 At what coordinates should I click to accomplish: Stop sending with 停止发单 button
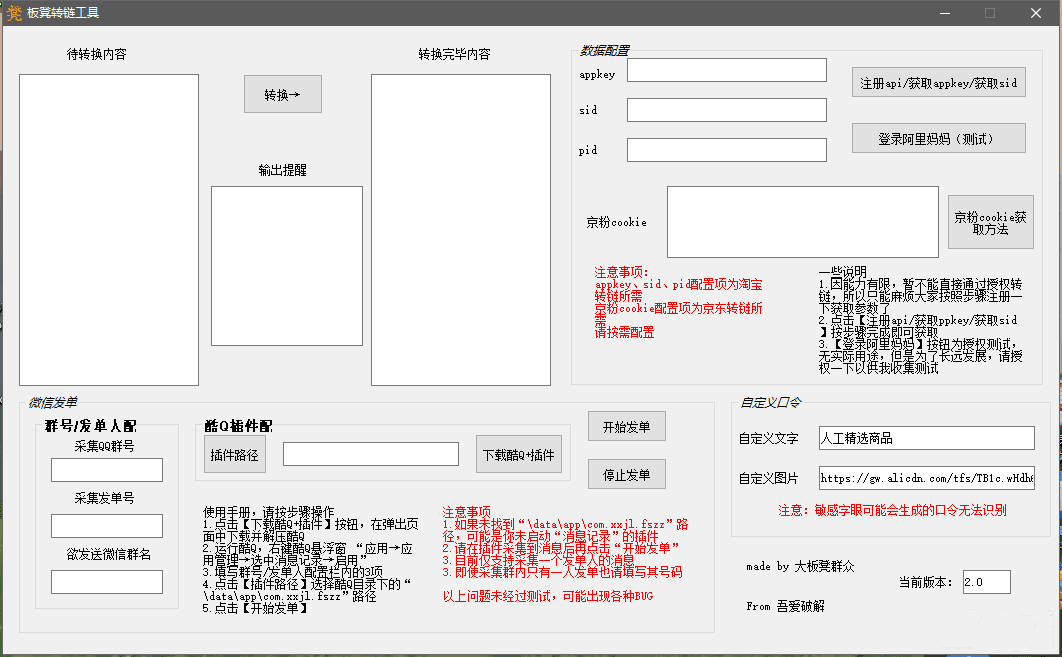pos(626,474)
